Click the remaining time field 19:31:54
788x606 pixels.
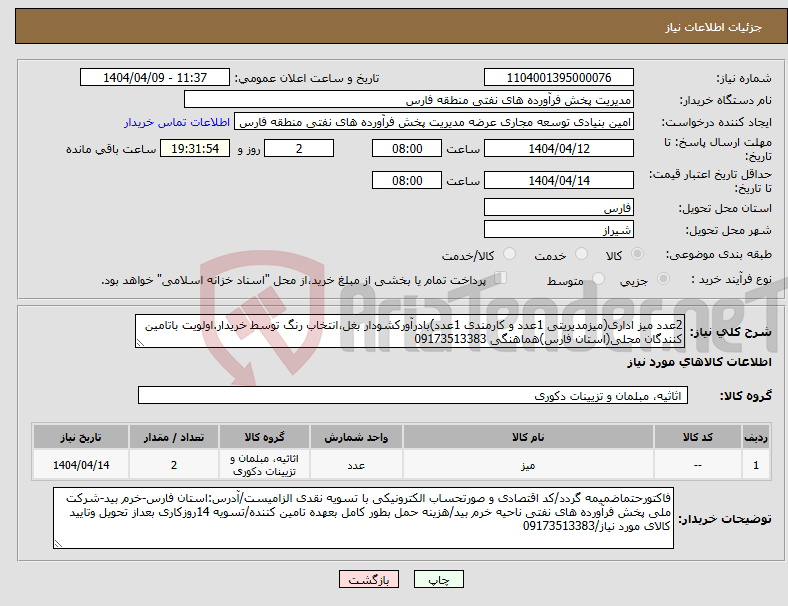point(195,149)
